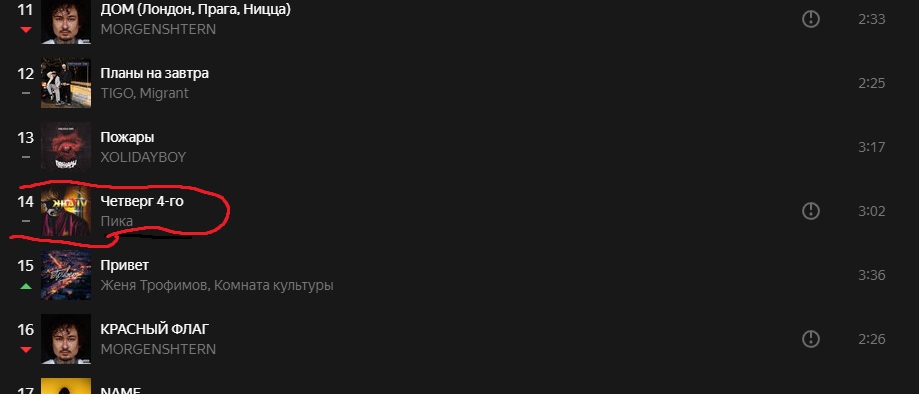Image resolution: width=919 pixels, height=394 pixels.
Task: Click red down arrow under rank 11
Action: 25,29
